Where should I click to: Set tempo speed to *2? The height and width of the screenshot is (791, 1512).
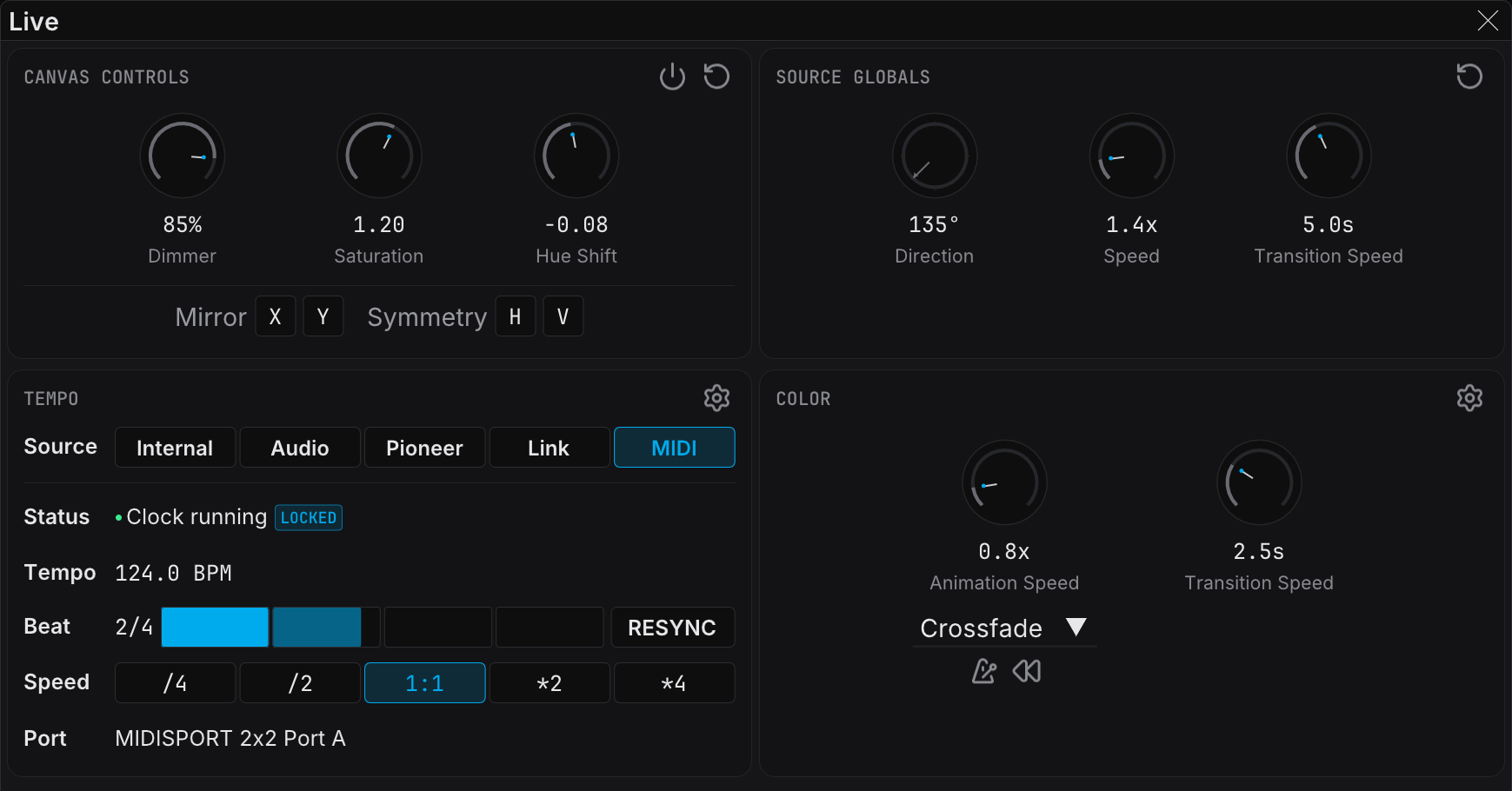pyautogui.click(x=550, y=683)
